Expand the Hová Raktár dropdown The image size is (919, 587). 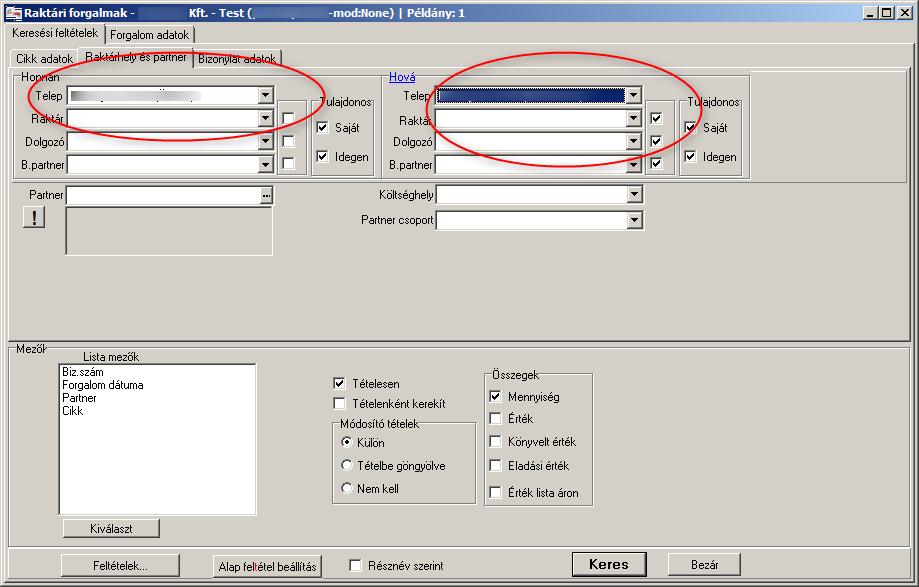[634, 118]
